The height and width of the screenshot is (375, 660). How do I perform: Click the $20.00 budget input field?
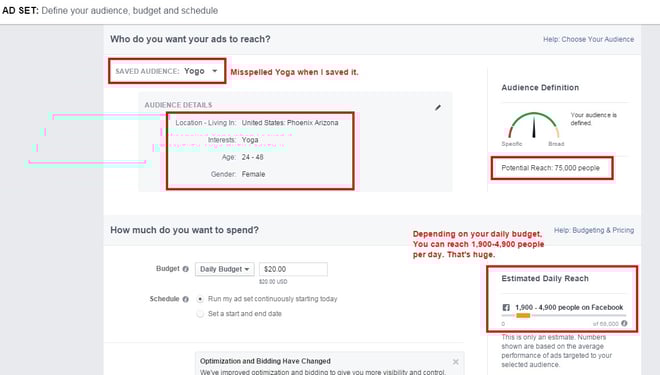point(293,269)
